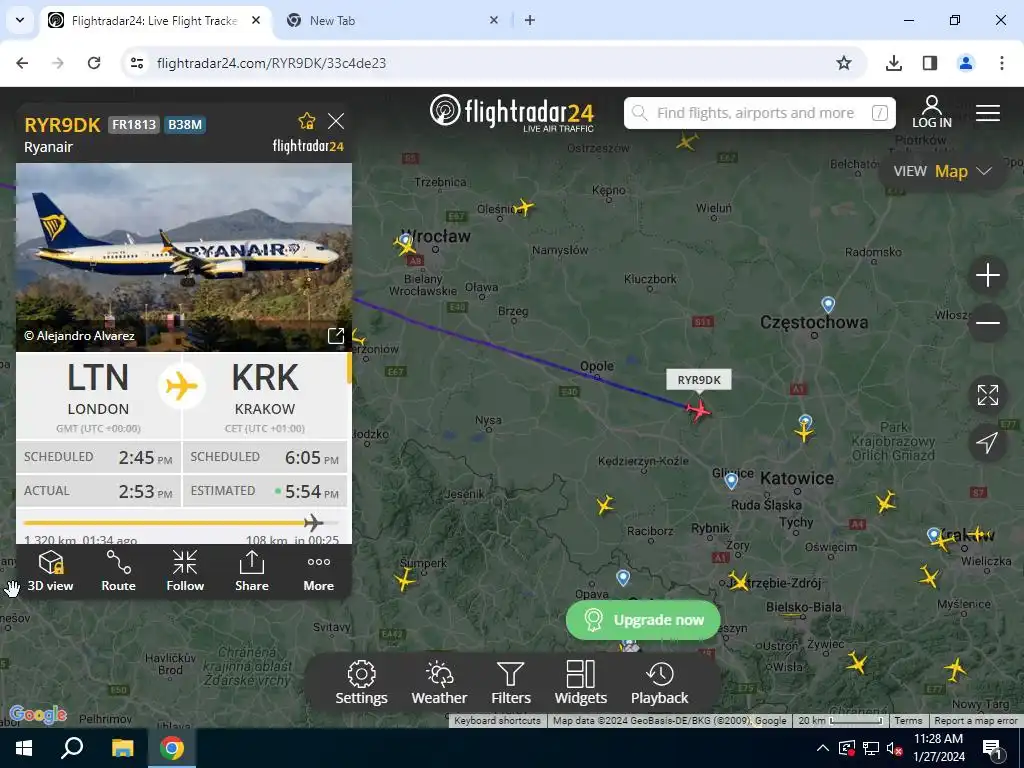Open Weather layers
The height and width of the screenshot is (768, 1024).
click(x=439, y=683)
